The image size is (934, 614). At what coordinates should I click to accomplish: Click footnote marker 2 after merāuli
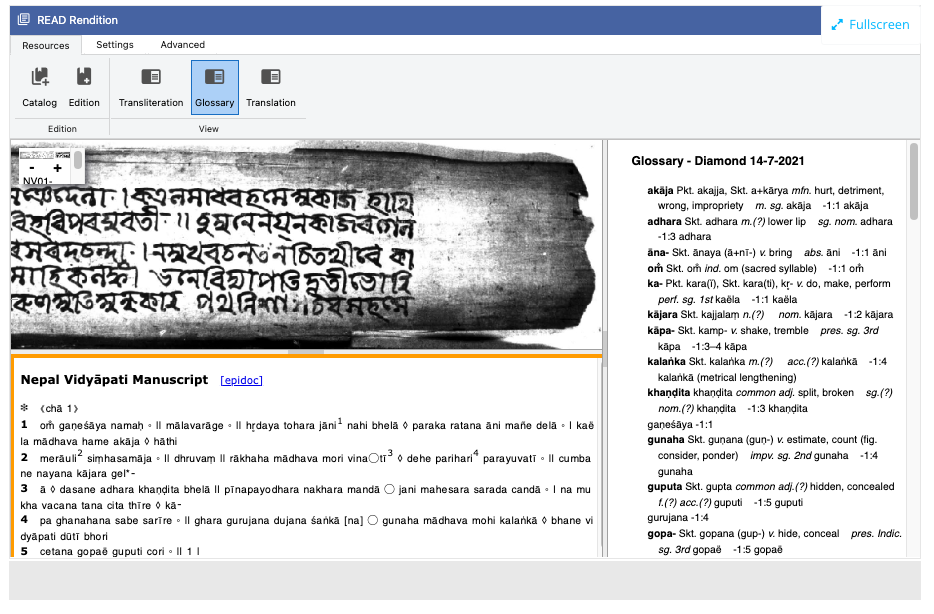click(x=80, y=453)
